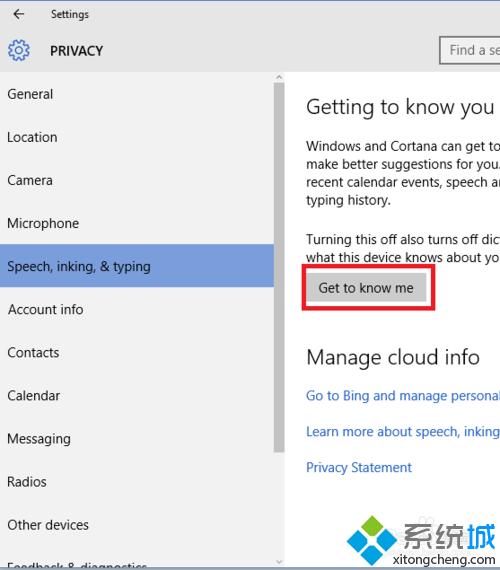Image resolution: width=500 pixels, height=570 pixels.
Task: Click the Privacy gear icon
Action: point(19,50)
